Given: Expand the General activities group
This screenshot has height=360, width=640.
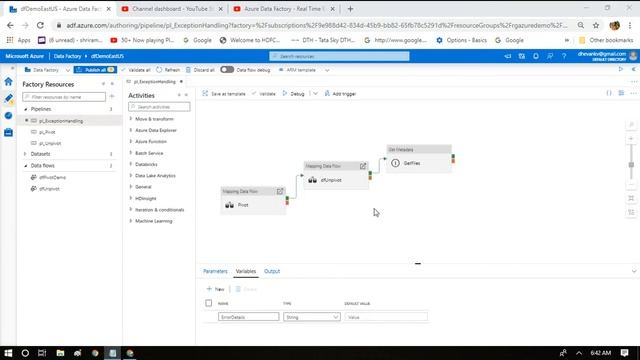Looking at the screenshot, I should coord(131,187).
